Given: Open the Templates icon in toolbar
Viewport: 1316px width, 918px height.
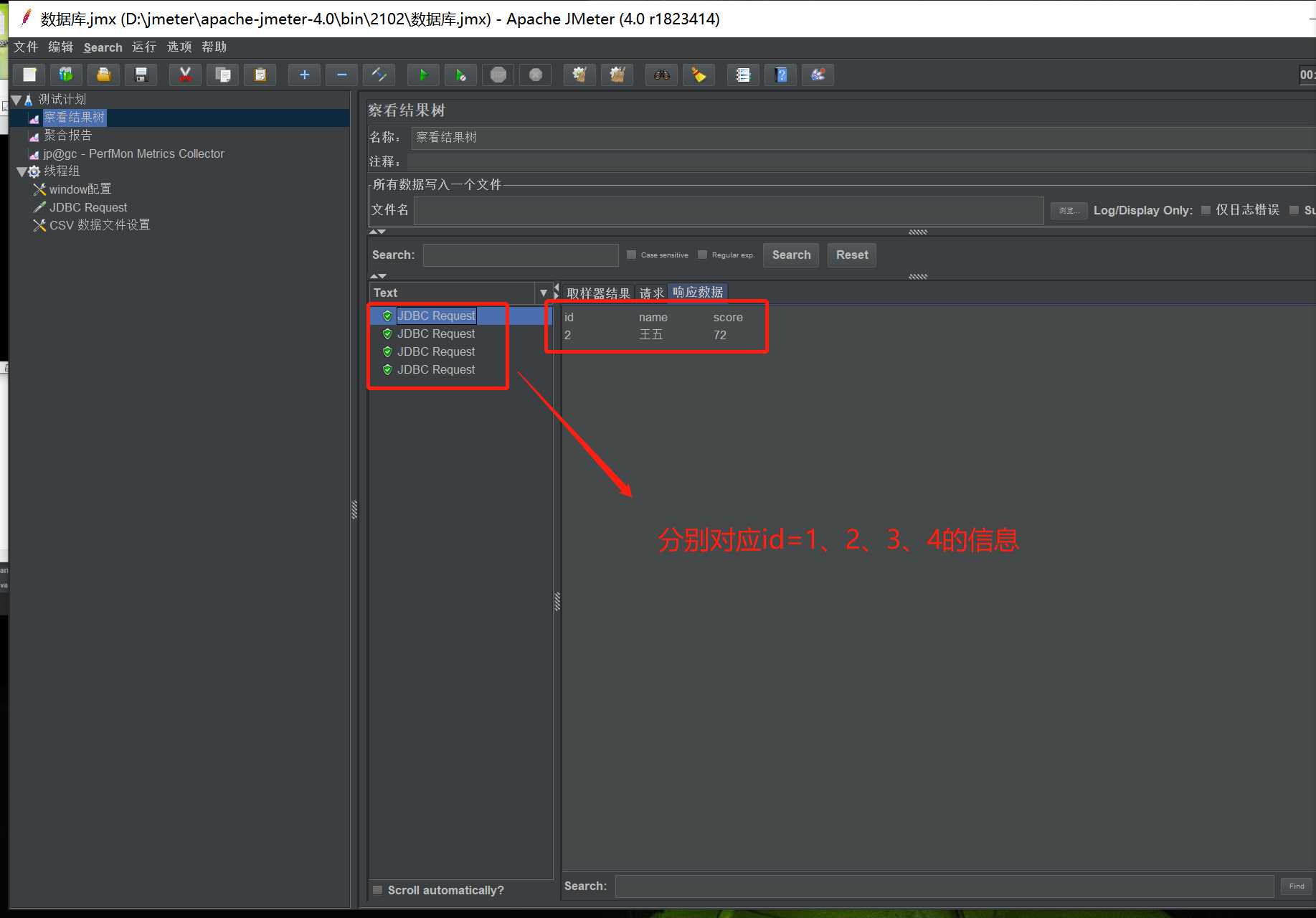Looking at the screenshot, I should [66, 75].
